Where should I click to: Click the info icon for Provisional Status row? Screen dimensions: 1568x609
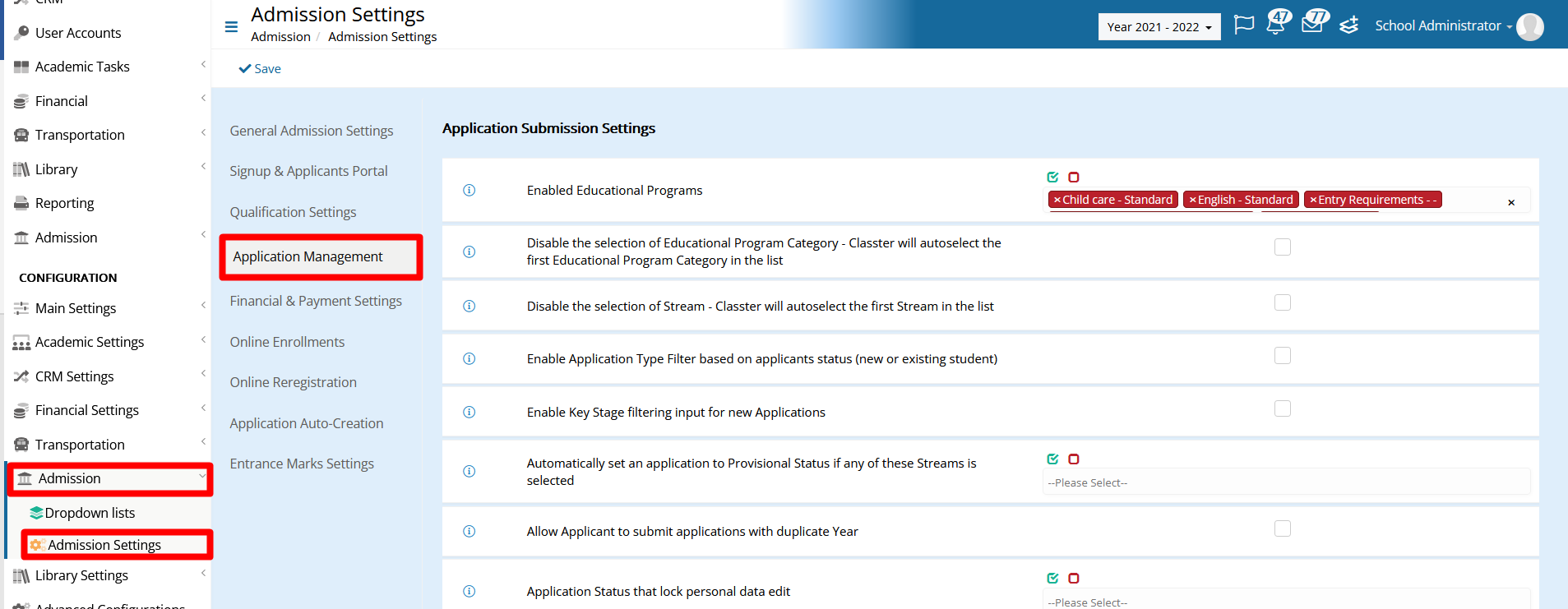tap(469, 471)
